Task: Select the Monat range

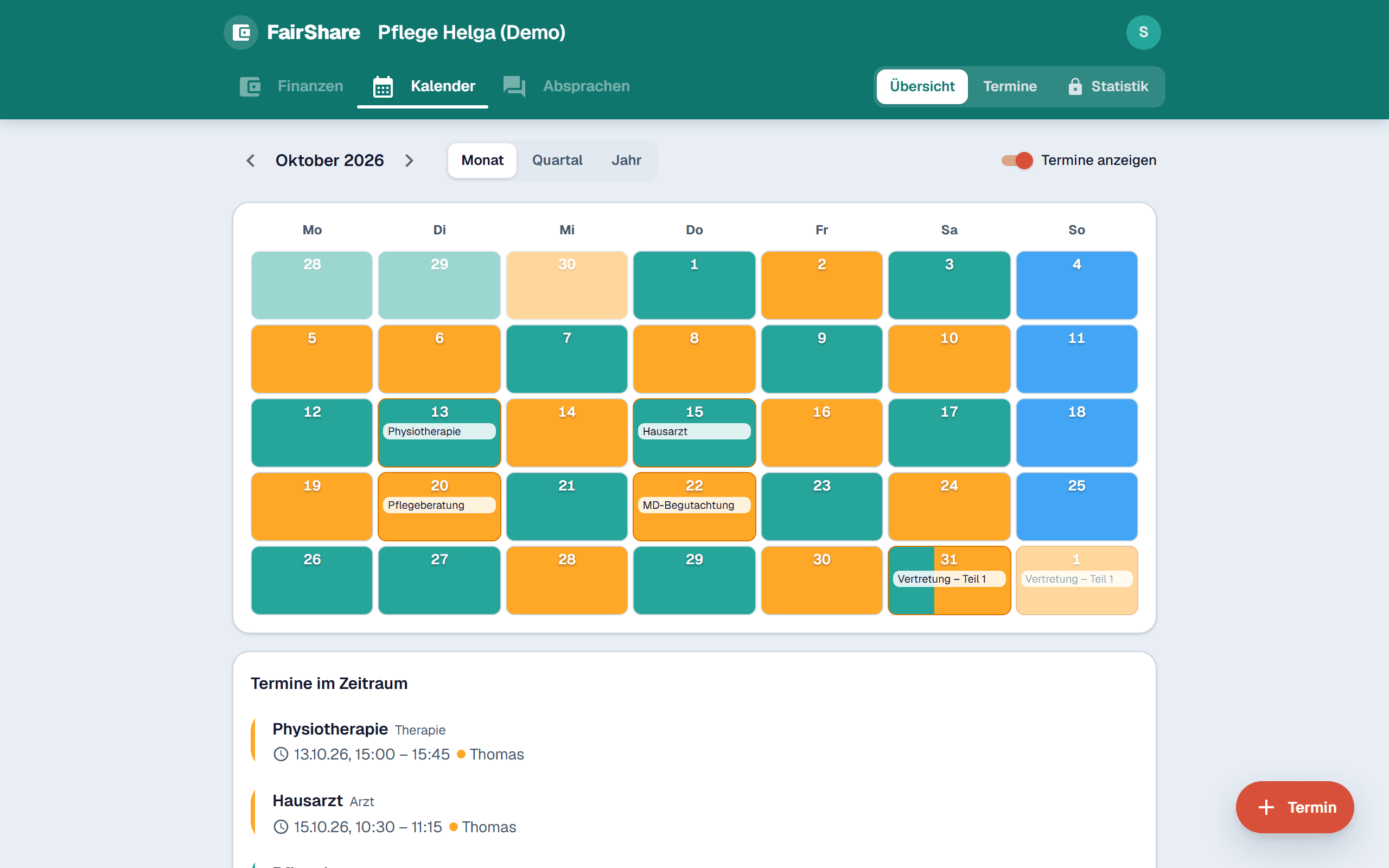Action: coord(482,161)
